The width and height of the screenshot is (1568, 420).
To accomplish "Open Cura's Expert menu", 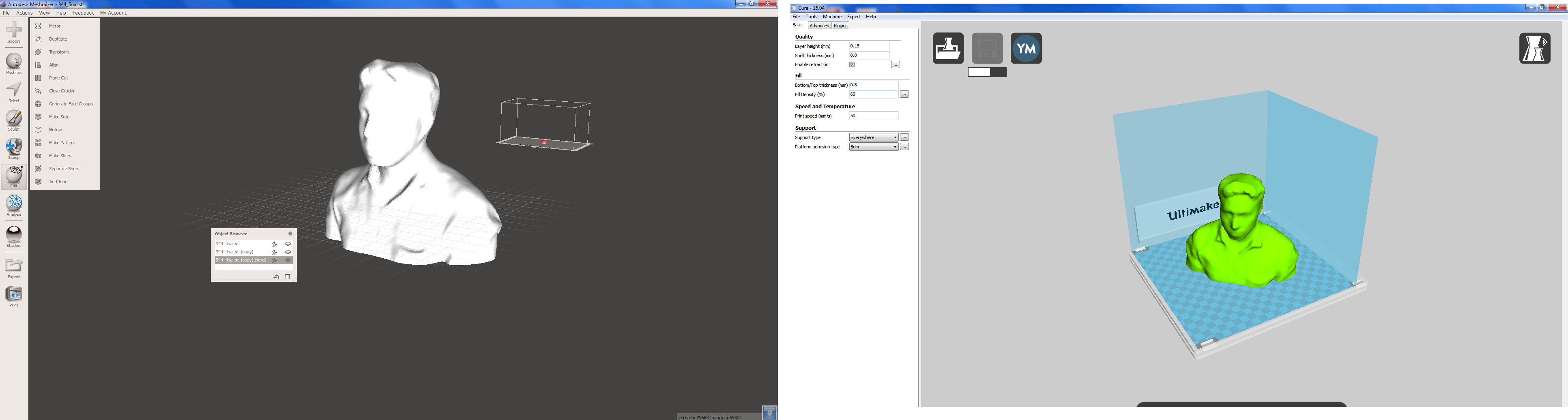I will 853,17.
